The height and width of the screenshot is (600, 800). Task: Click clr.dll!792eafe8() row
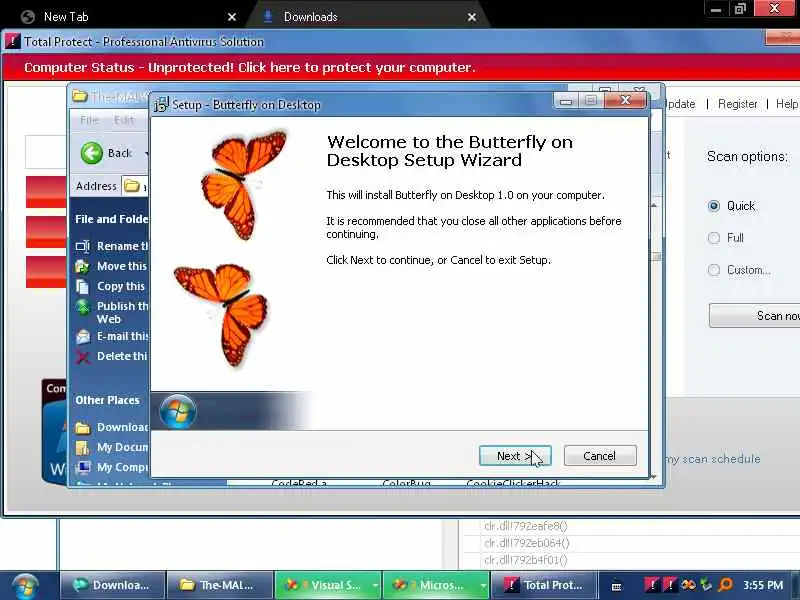point(526,526)
